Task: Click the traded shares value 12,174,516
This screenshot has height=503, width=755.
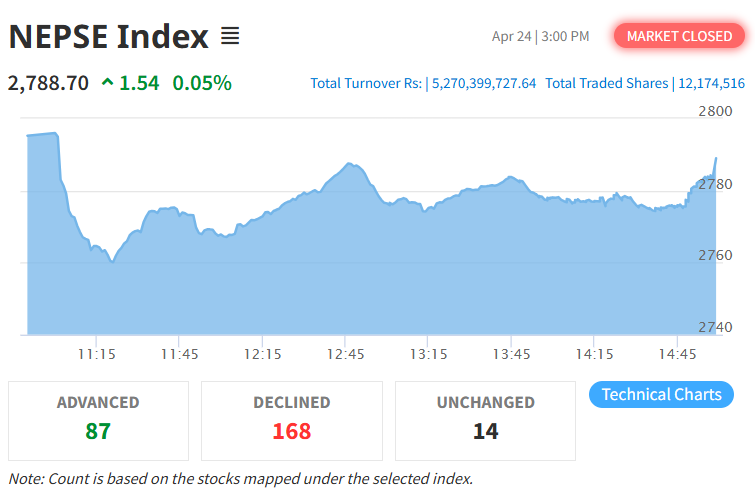Action: tap(710, 83)
